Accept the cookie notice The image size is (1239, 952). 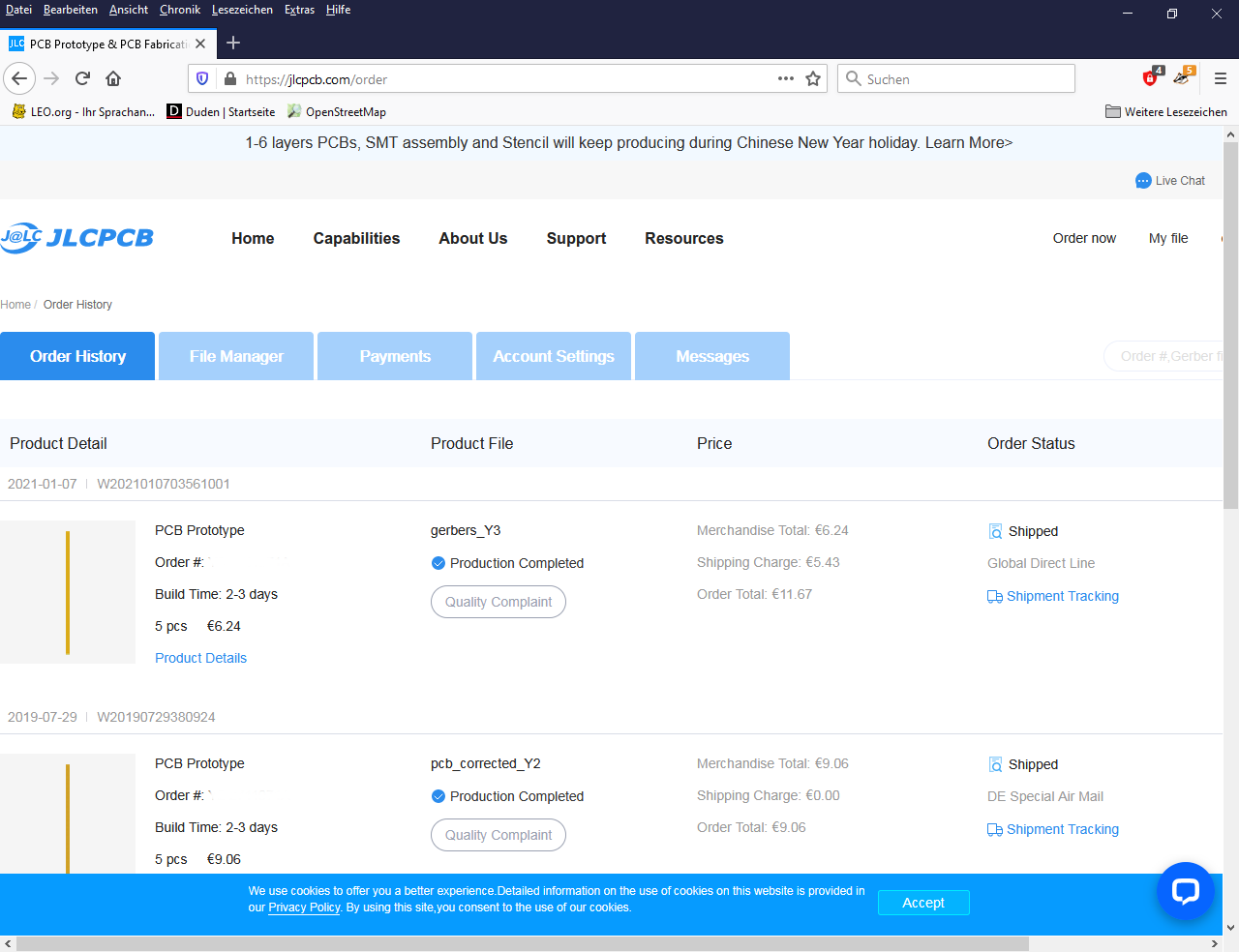(x=923, y=903)
